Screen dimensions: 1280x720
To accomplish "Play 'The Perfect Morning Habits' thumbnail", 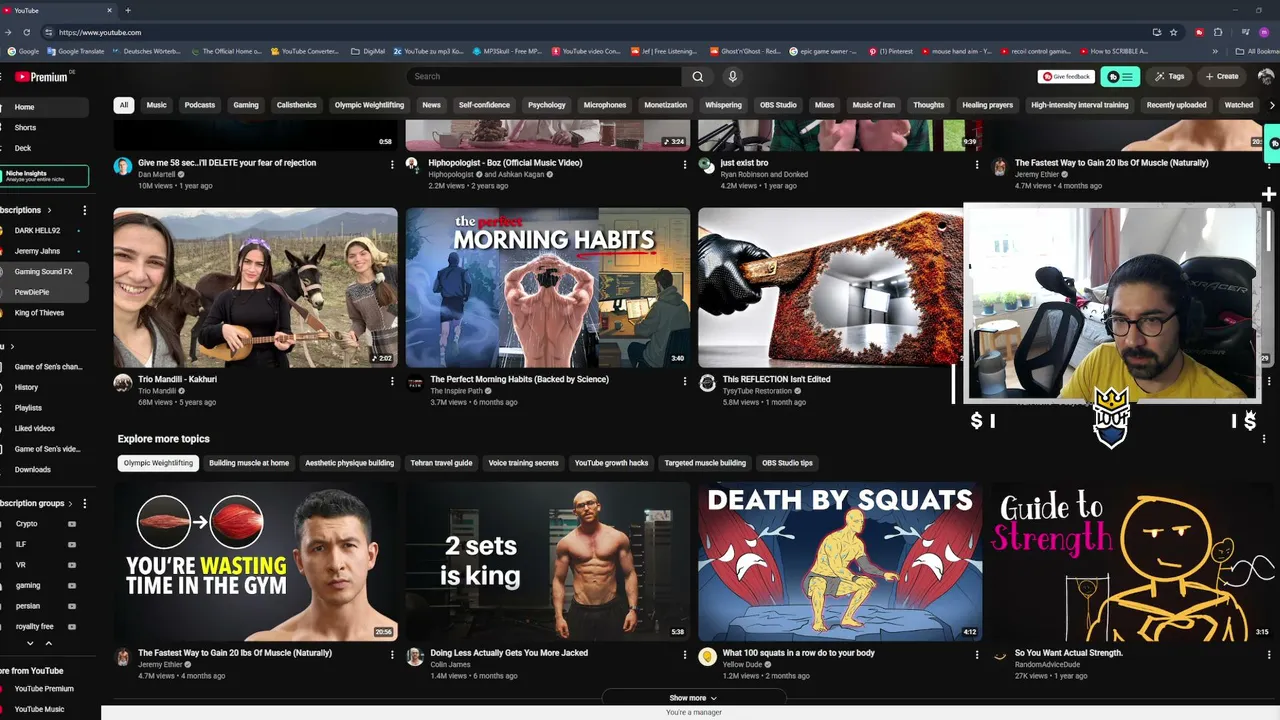I will coord(548,288).
